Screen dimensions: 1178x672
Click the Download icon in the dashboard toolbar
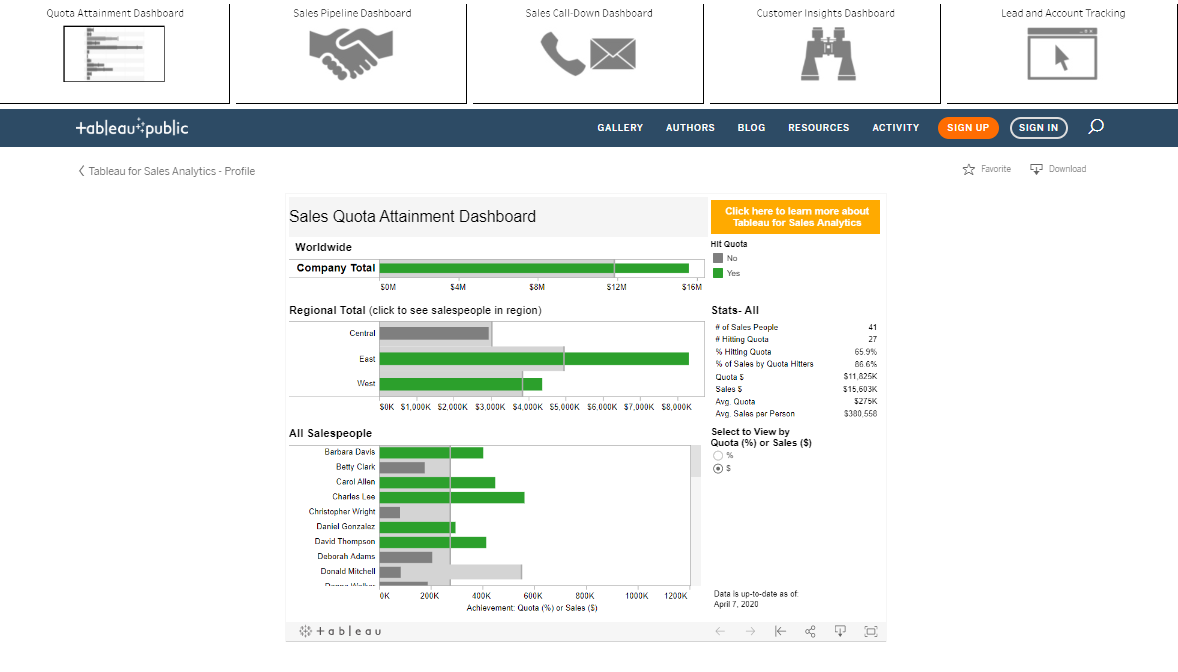pyautogui.click(x=840, y=631)
